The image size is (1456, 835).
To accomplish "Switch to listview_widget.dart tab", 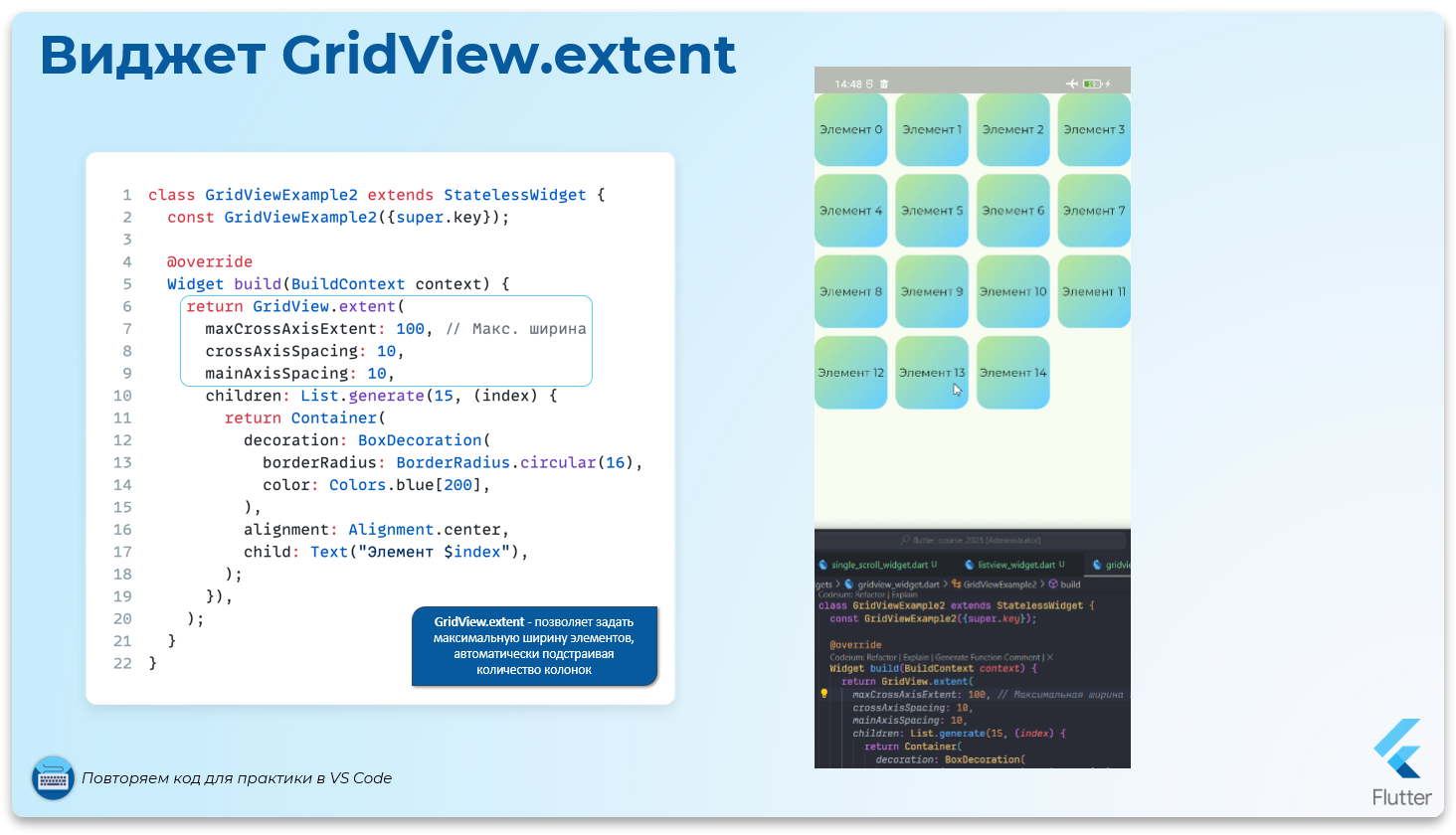I will [1015, 565].
